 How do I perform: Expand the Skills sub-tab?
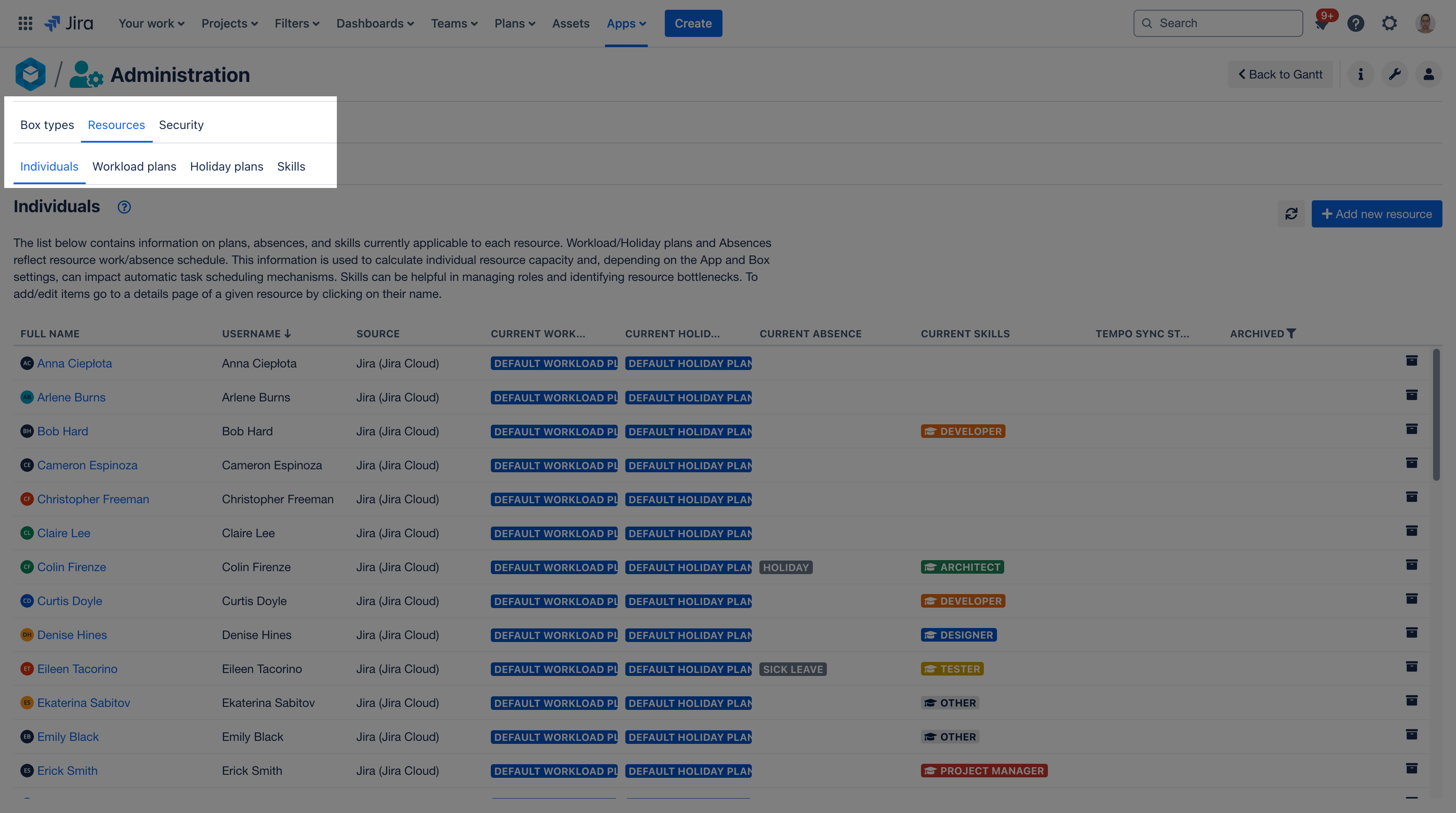(x=291, y=166)
